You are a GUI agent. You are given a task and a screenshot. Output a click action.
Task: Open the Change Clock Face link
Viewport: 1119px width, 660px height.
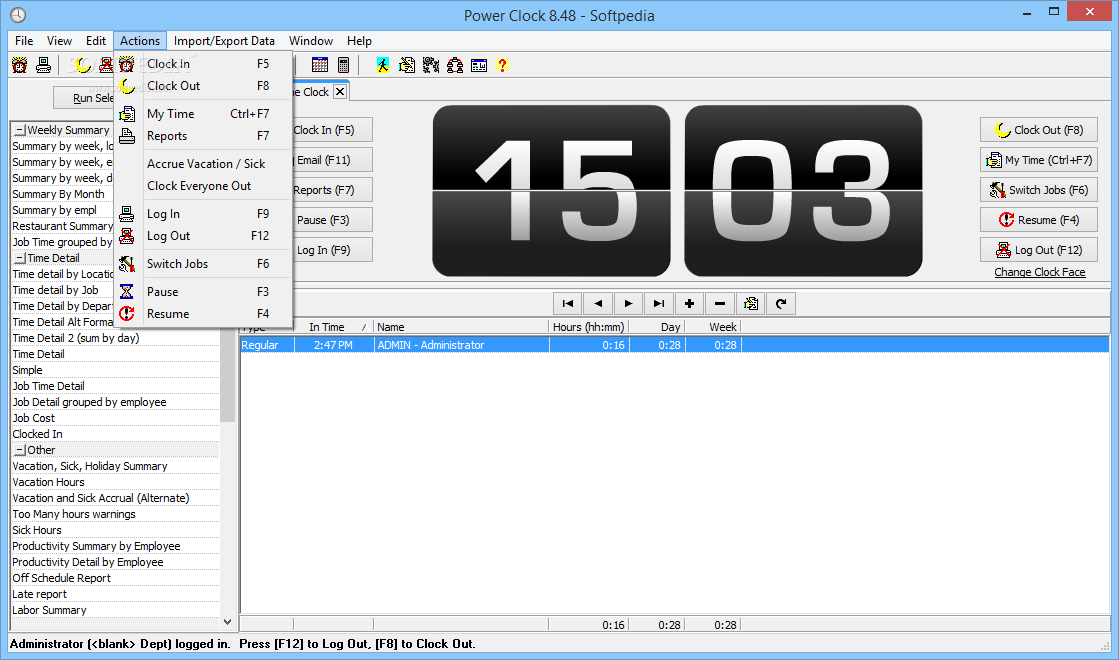pos(1040,272)
